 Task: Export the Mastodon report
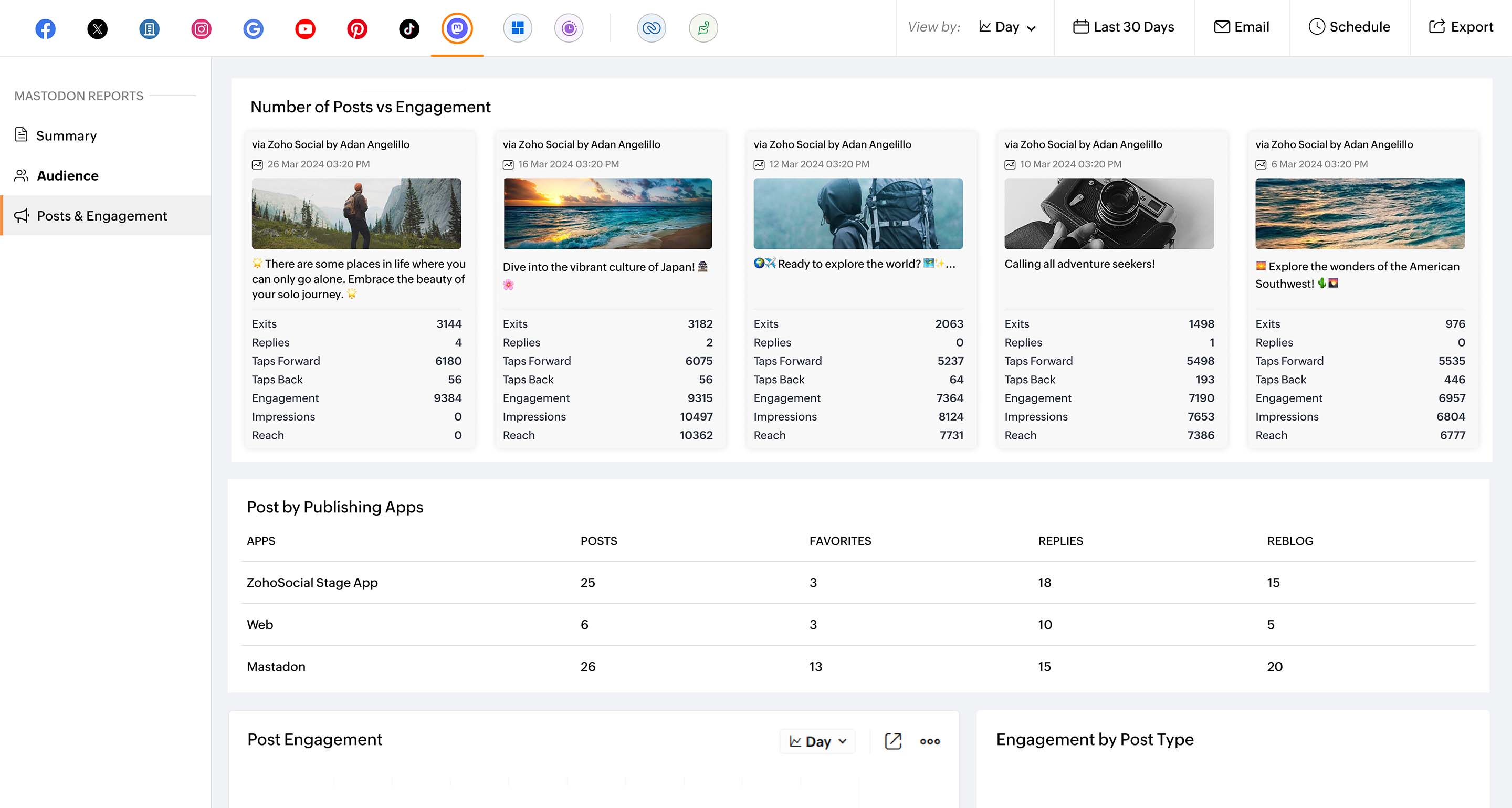coord(1461,27)
